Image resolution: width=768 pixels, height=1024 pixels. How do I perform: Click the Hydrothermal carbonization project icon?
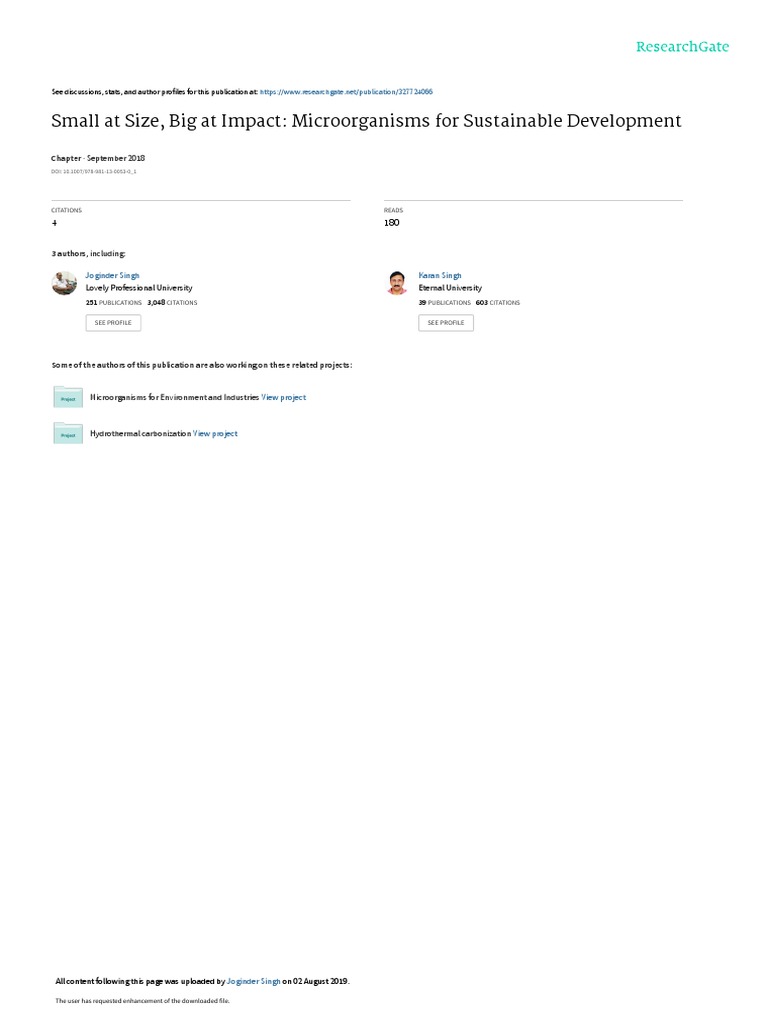pos(68,433)
